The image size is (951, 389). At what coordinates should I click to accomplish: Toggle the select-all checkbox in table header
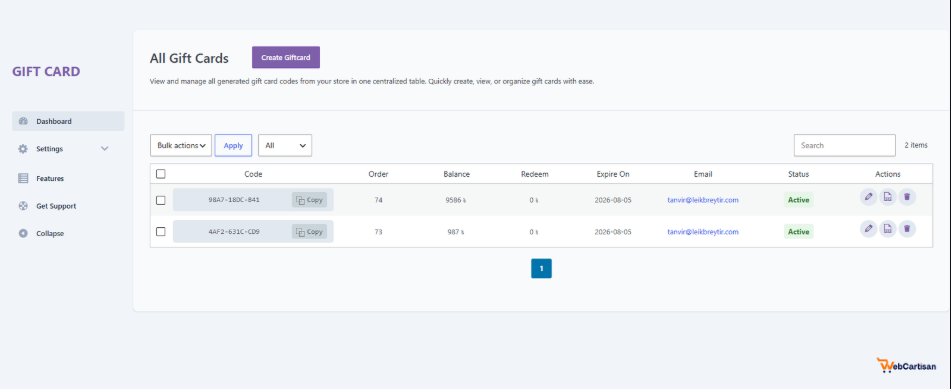tap(161, 174)
